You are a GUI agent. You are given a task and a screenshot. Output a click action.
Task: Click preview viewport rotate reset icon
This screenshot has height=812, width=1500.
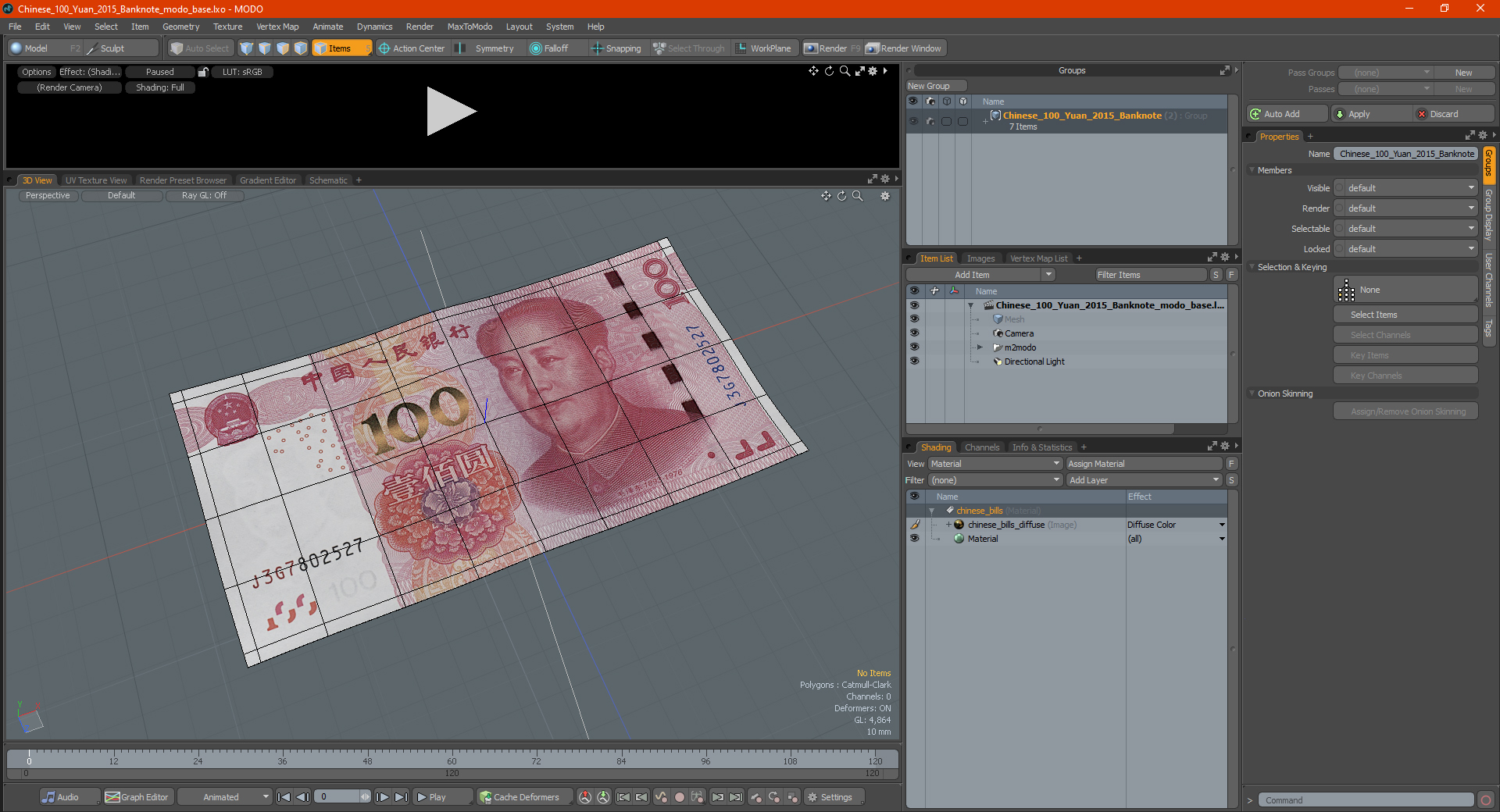click(x=829, y=71)
